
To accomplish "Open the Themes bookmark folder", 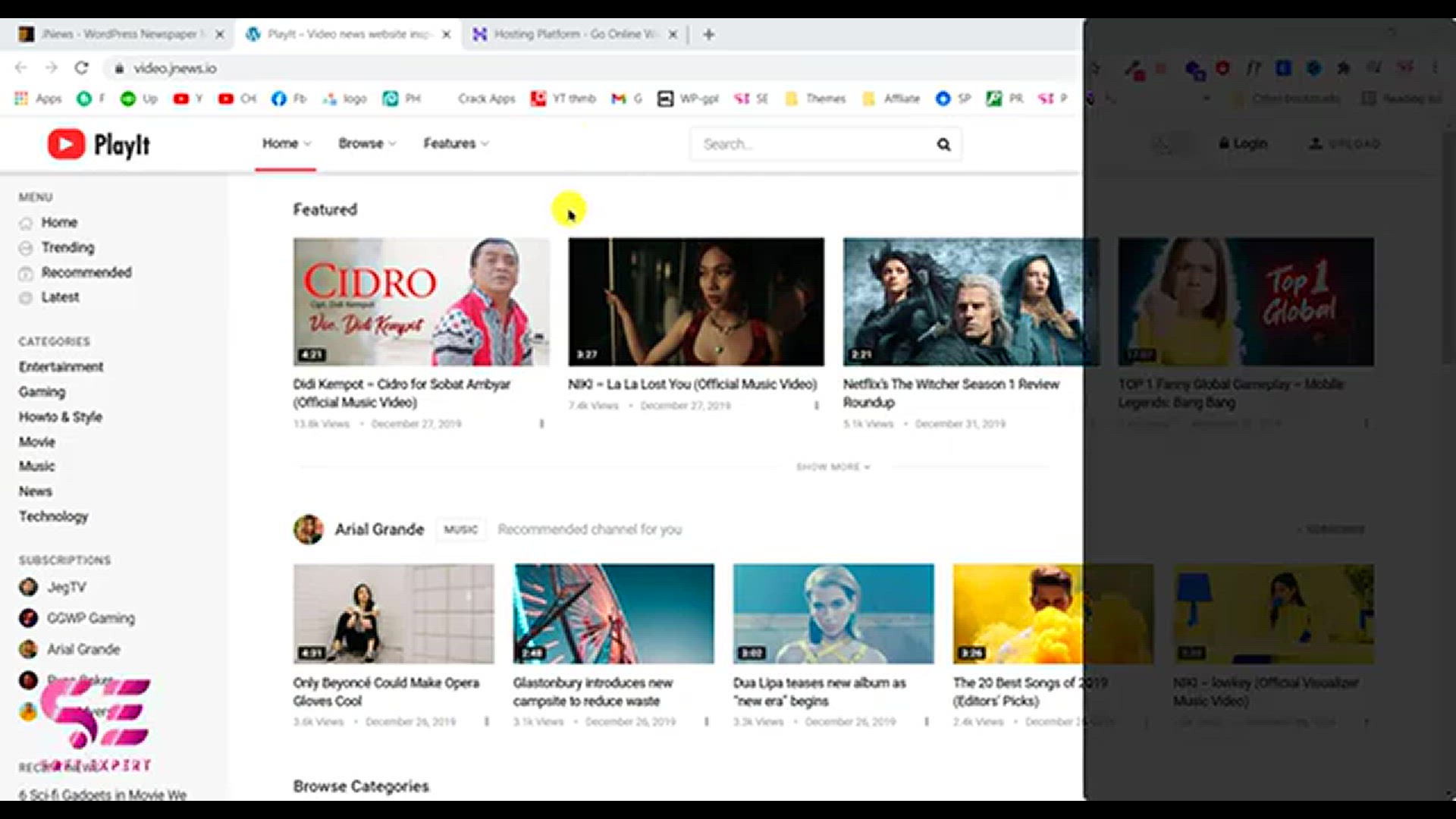I will coord(815,99).
